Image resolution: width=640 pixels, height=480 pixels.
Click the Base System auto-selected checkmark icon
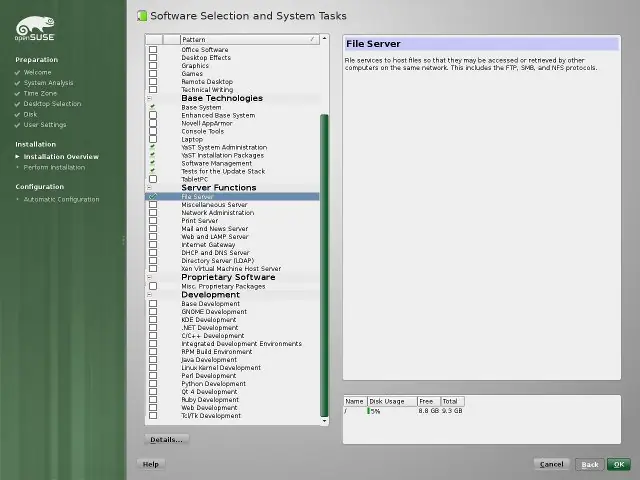tap(153, 107)
